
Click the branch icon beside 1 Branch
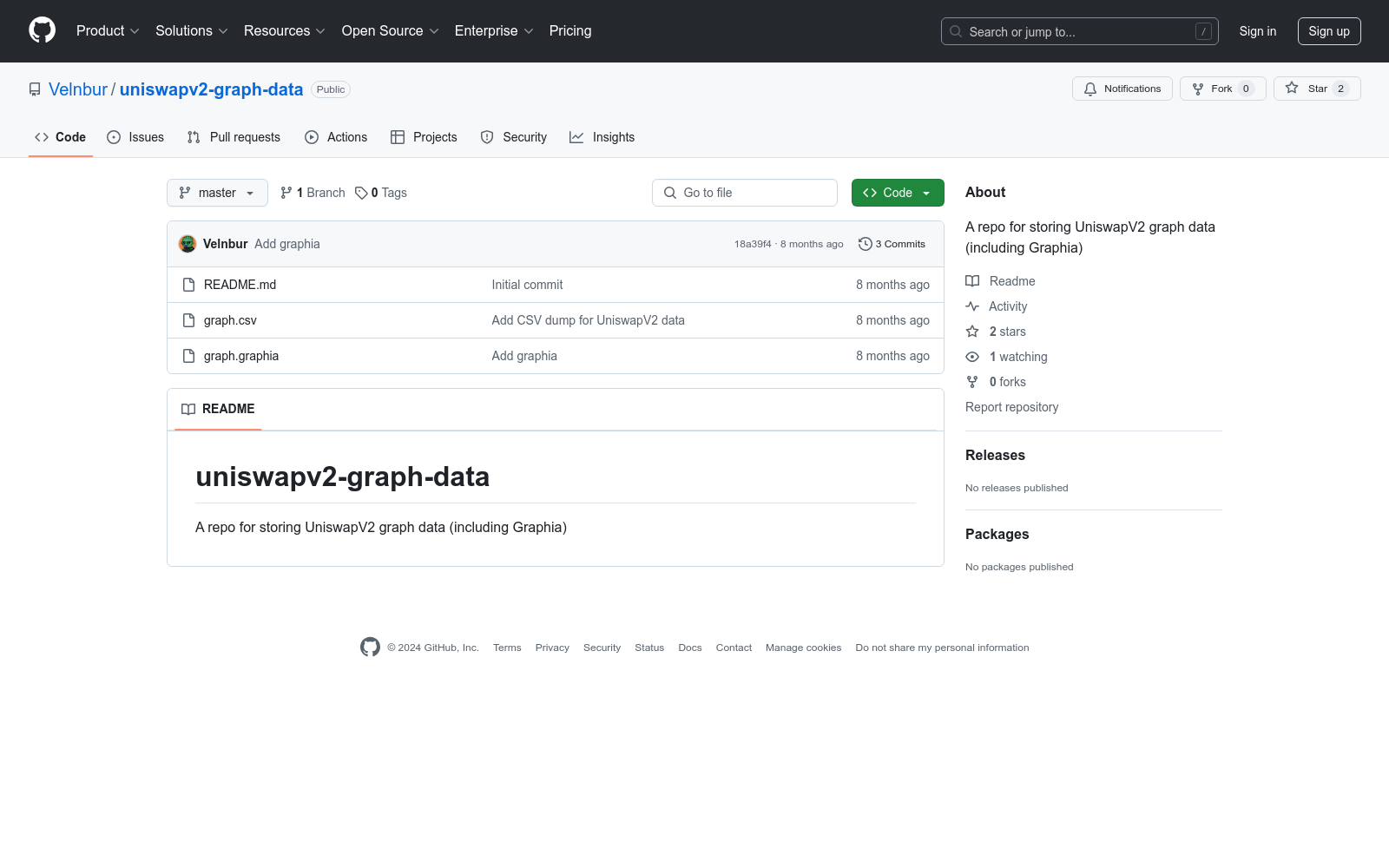click(x=286, y=193)
